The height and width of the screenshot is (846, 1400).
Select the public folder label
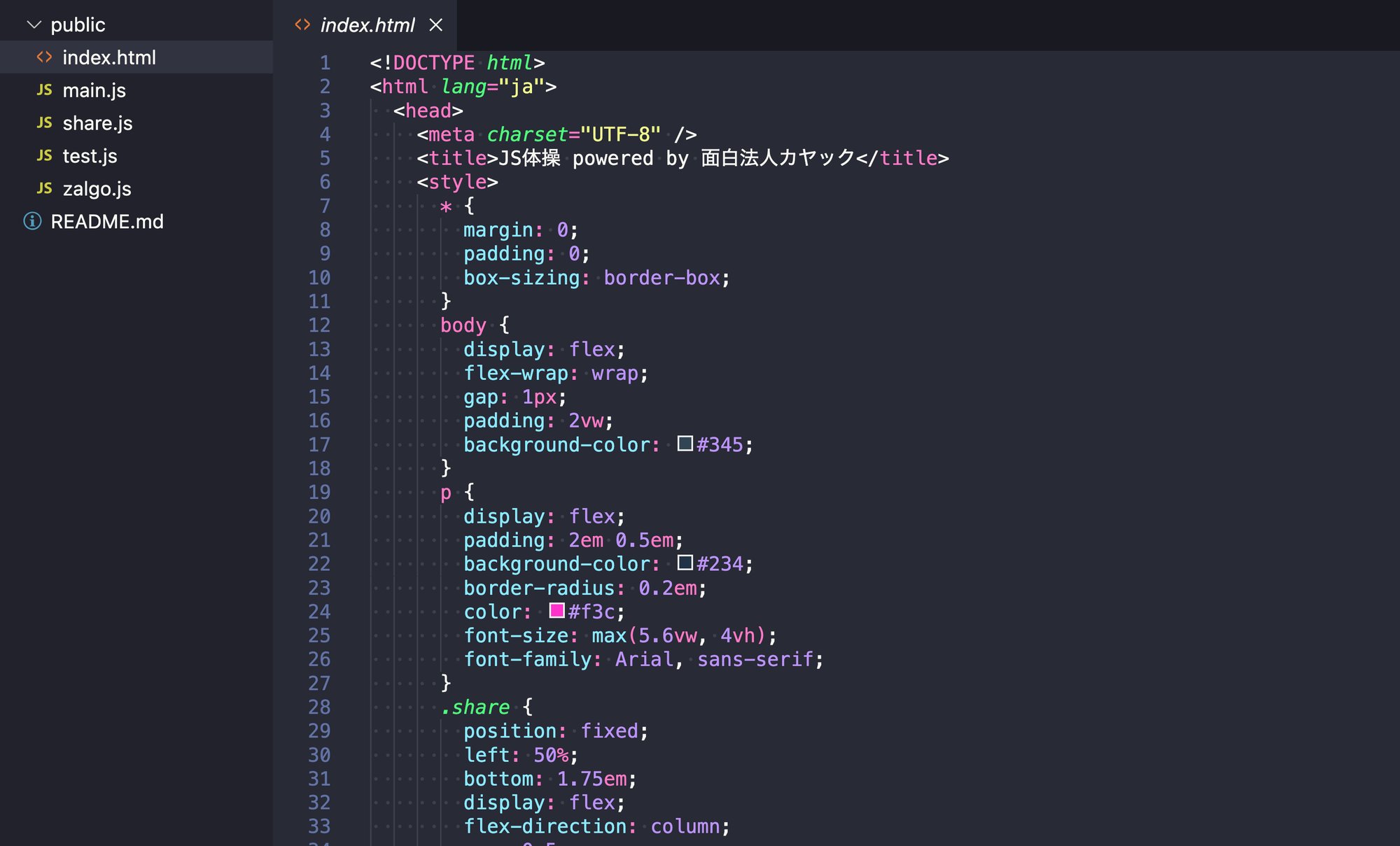pyautogui.click(x=78, y=25)
